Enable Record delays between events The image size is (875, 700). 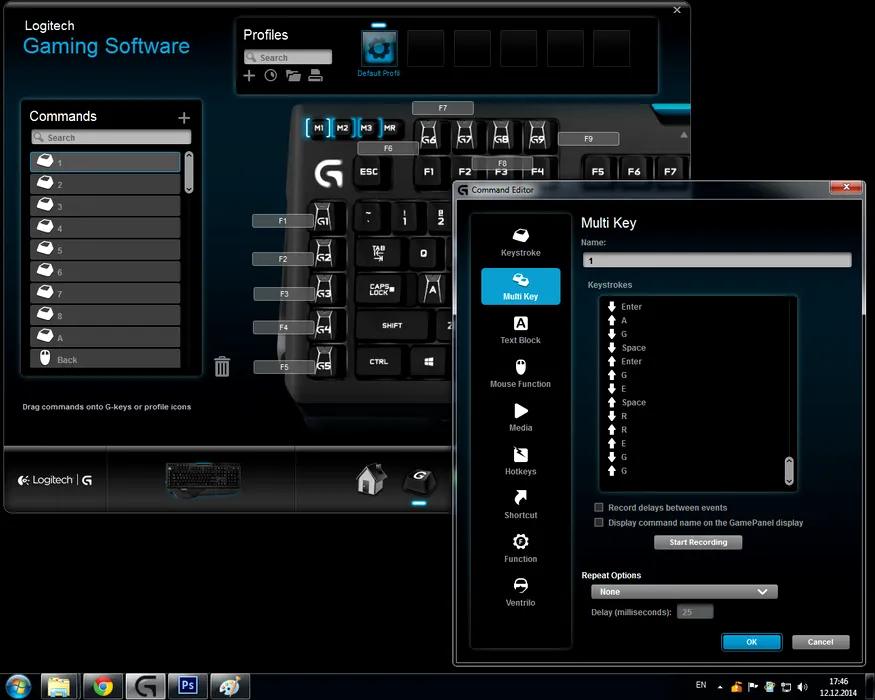point(599,508)
